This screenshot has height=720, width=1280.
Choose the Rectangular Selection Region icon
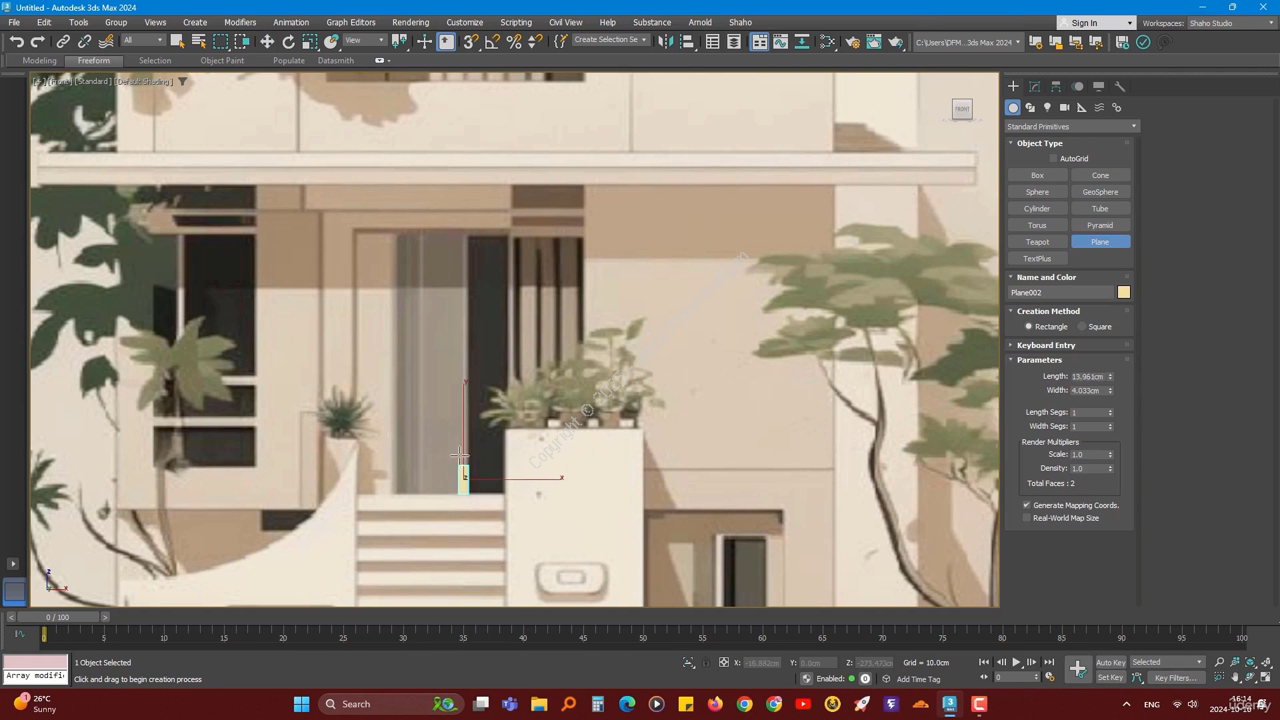pyautogui.click(x=221, y=42)
